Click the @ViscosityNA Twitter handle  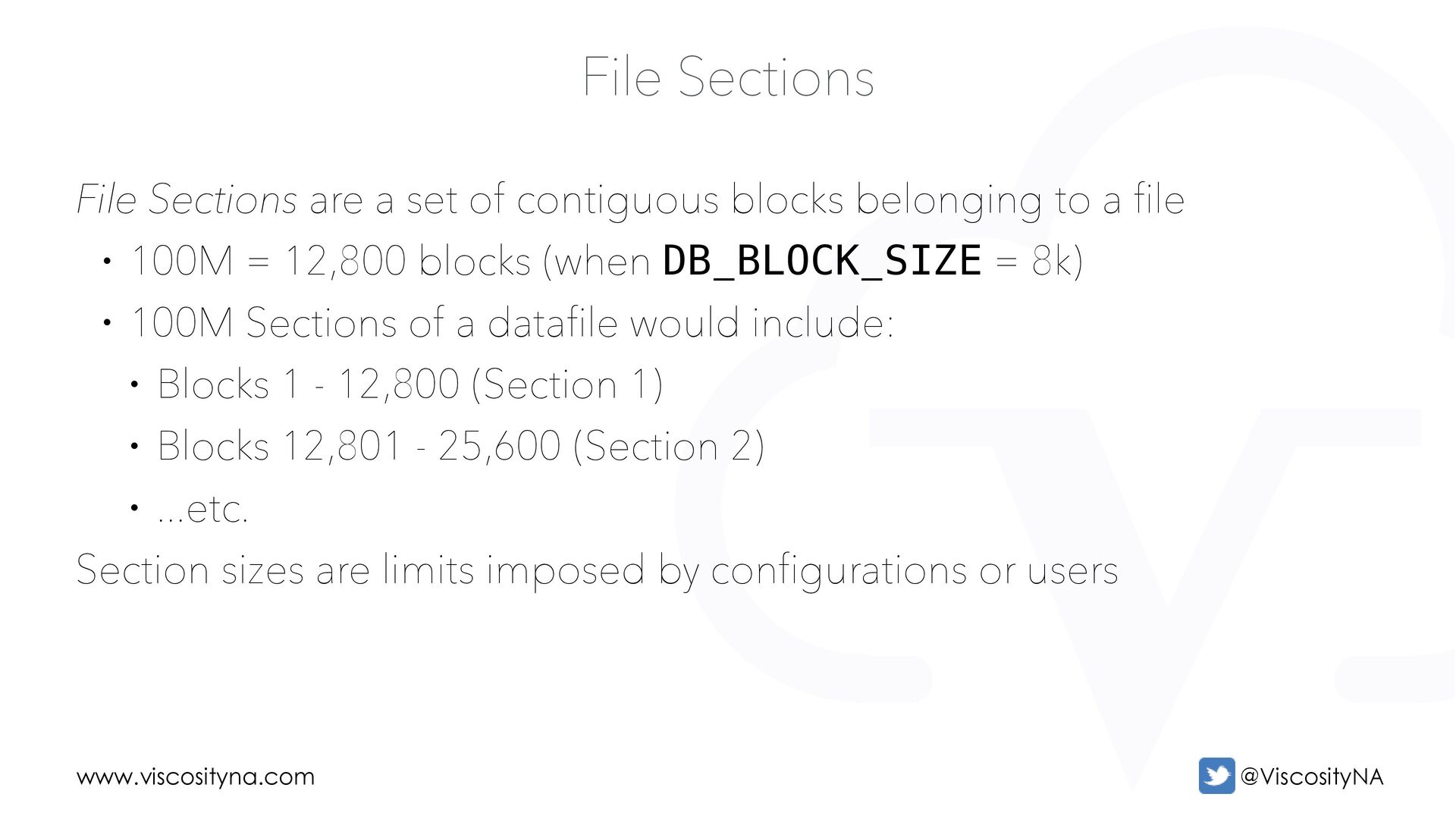1312,777
